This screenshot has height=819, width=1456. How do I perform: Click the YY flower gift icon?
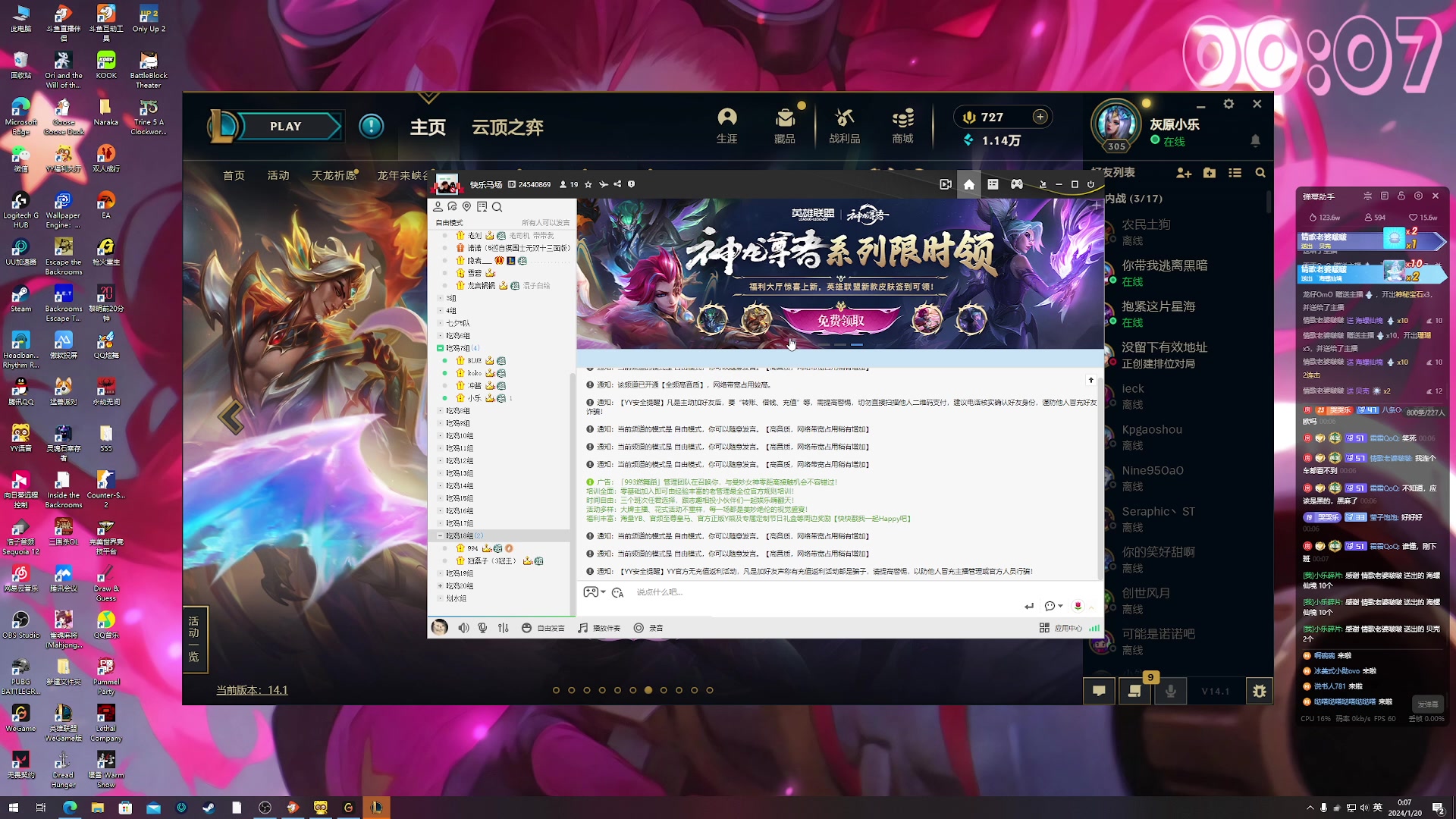click(x=1078, y=606)
